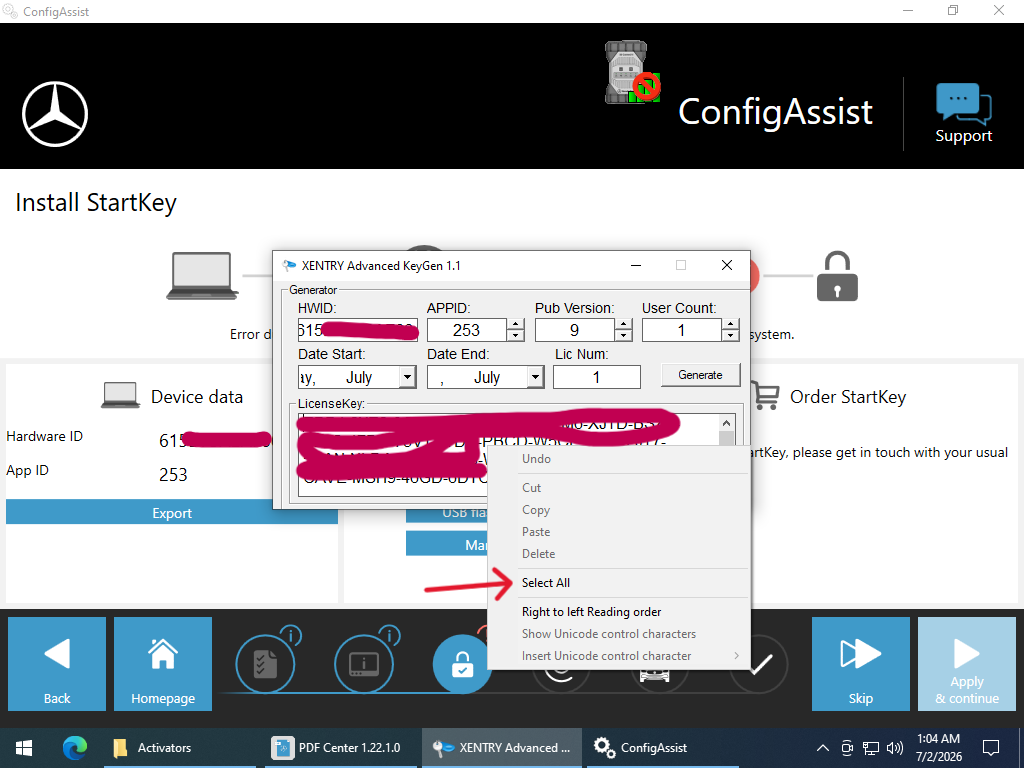Open the Date Start dropdown
1024x768 pixels.
[408, 377]
